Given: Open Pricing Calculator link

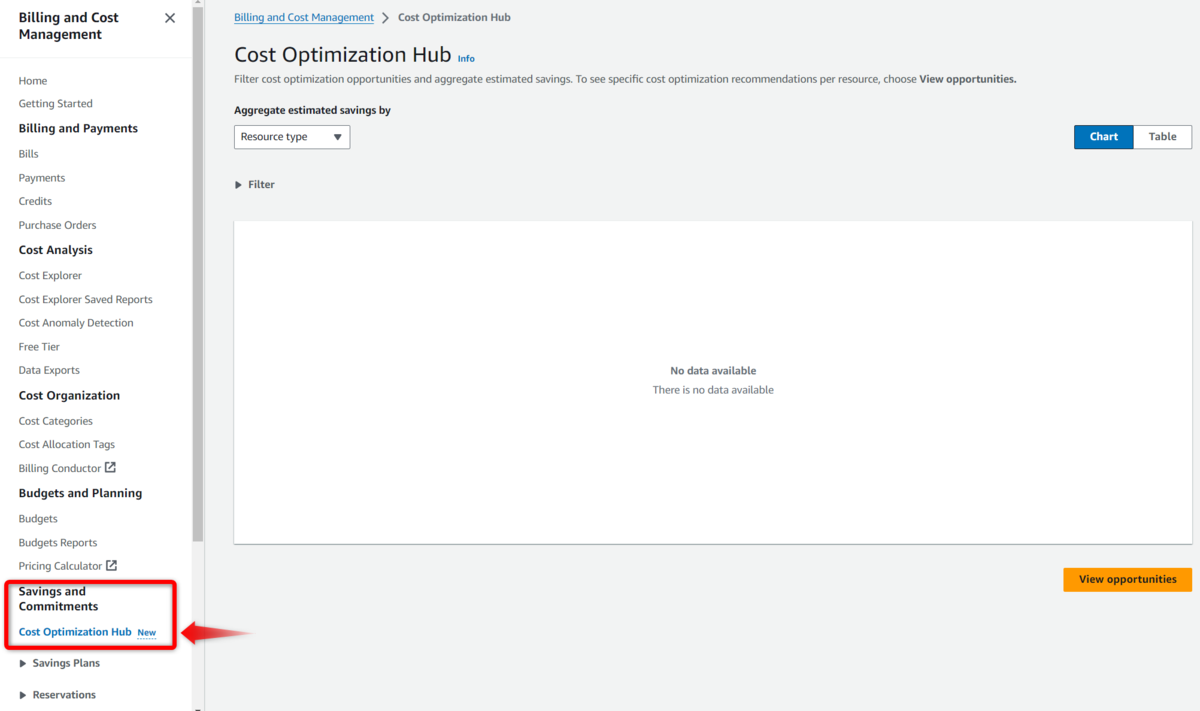Looking at the screenshot, I should click(61, 566).
